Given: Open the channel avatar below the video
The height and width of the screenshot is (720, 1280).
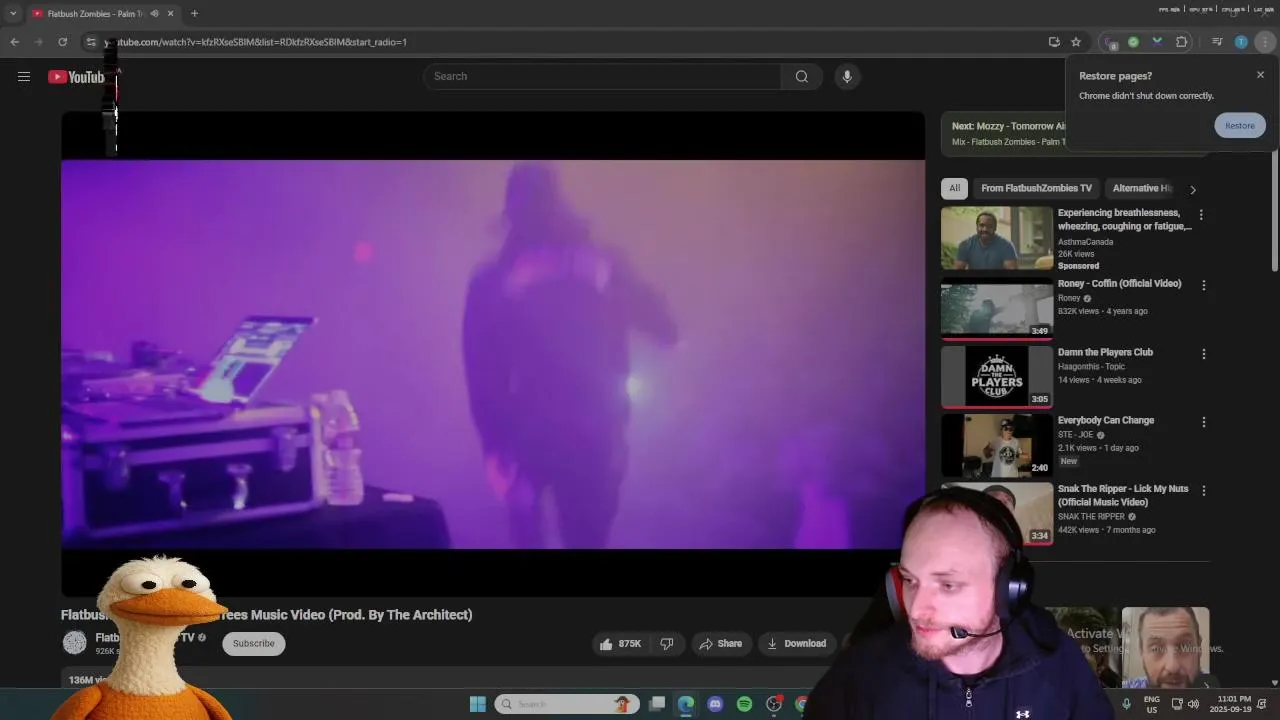Looking at the screenshot, I should pyautogui.click(x=75, y=643).
